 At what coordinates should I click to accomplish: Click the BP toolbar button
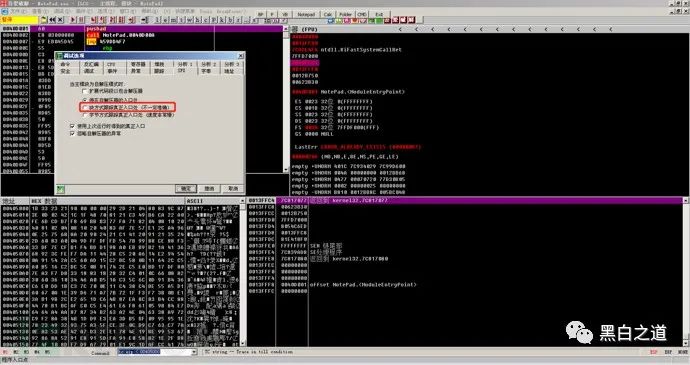pyautogui.click(x=261, y=14)
